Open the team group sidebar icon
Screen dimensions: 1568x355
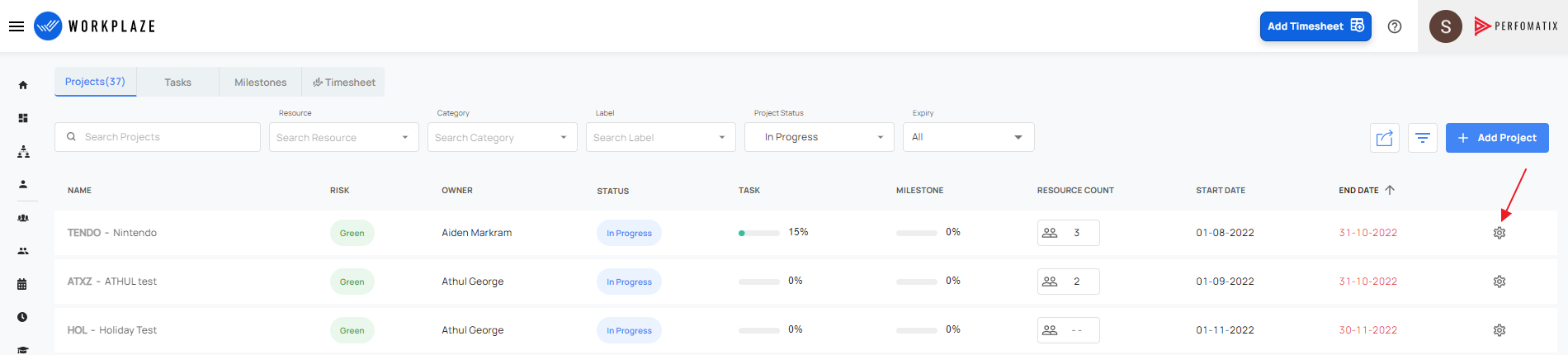(x=23, y=218)
